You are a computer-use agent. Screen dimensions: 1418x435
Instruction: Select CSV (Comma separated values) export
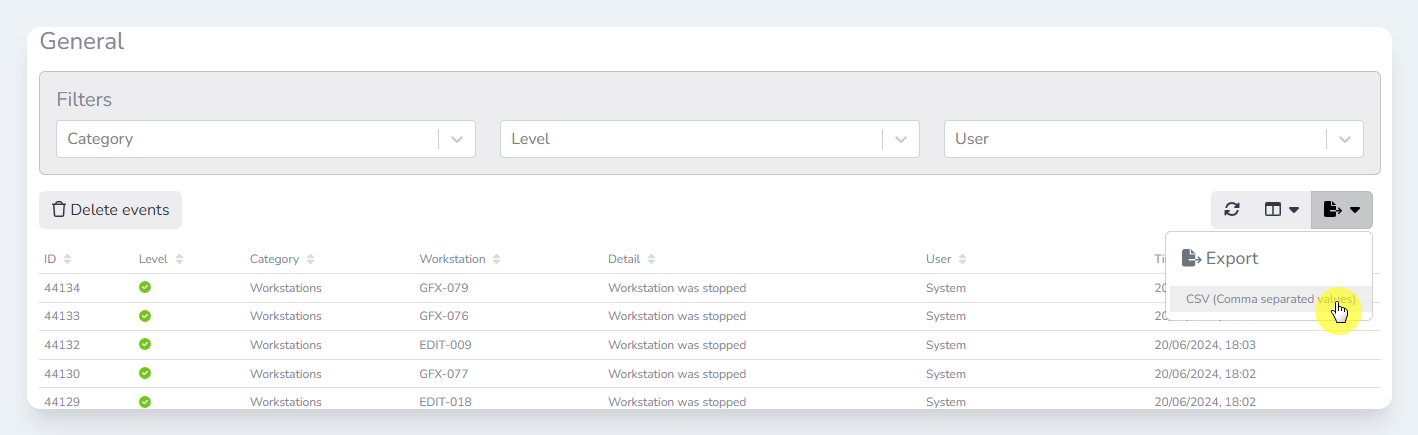point(1269,299)
